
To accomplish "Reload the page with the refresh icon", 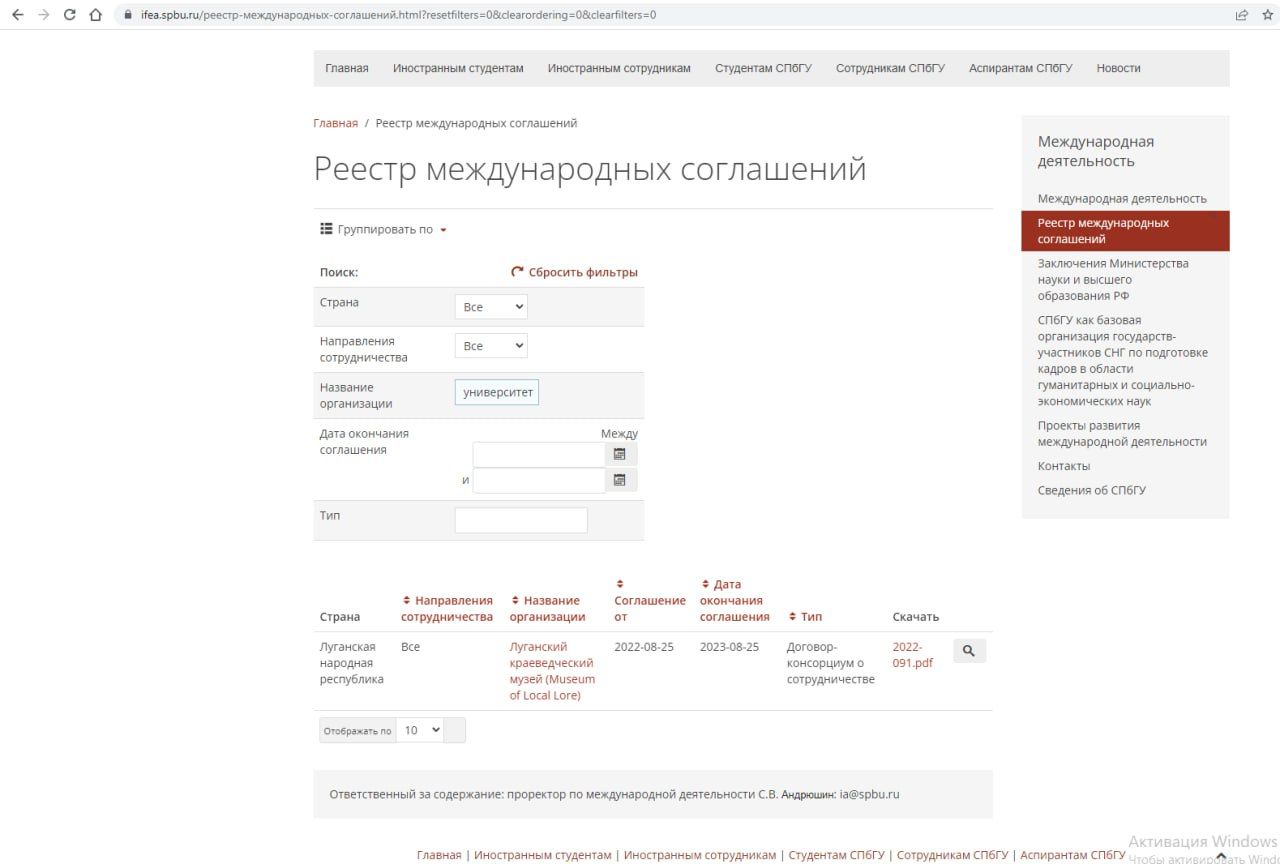I will coord(69,15).
